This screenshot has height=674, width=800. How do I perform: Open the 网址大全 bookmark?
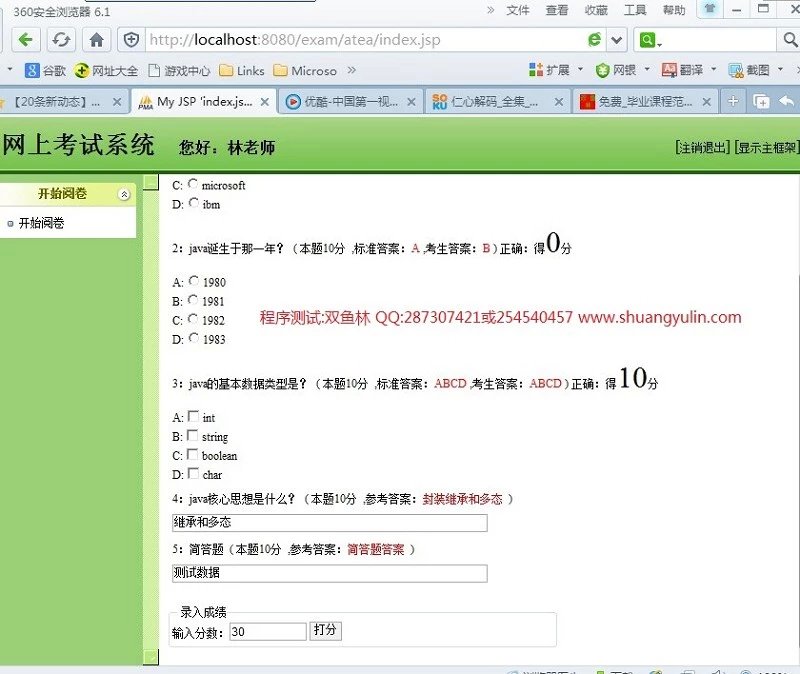tap(106, 70)
